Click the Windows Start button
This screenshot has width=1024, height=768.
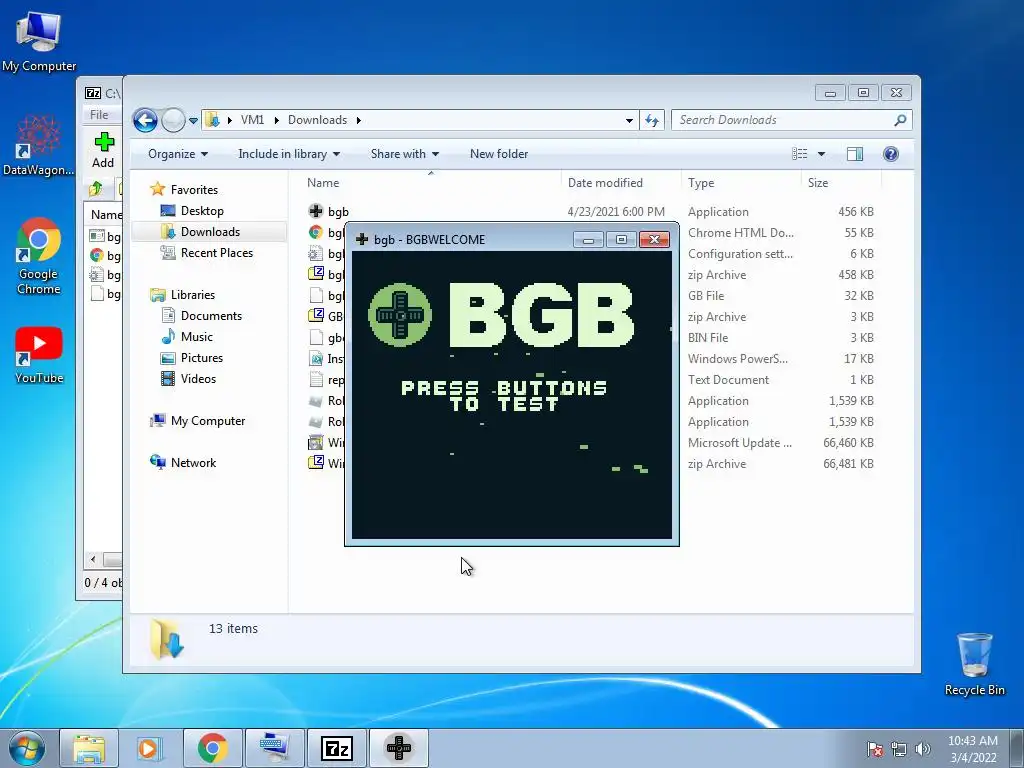27,748
